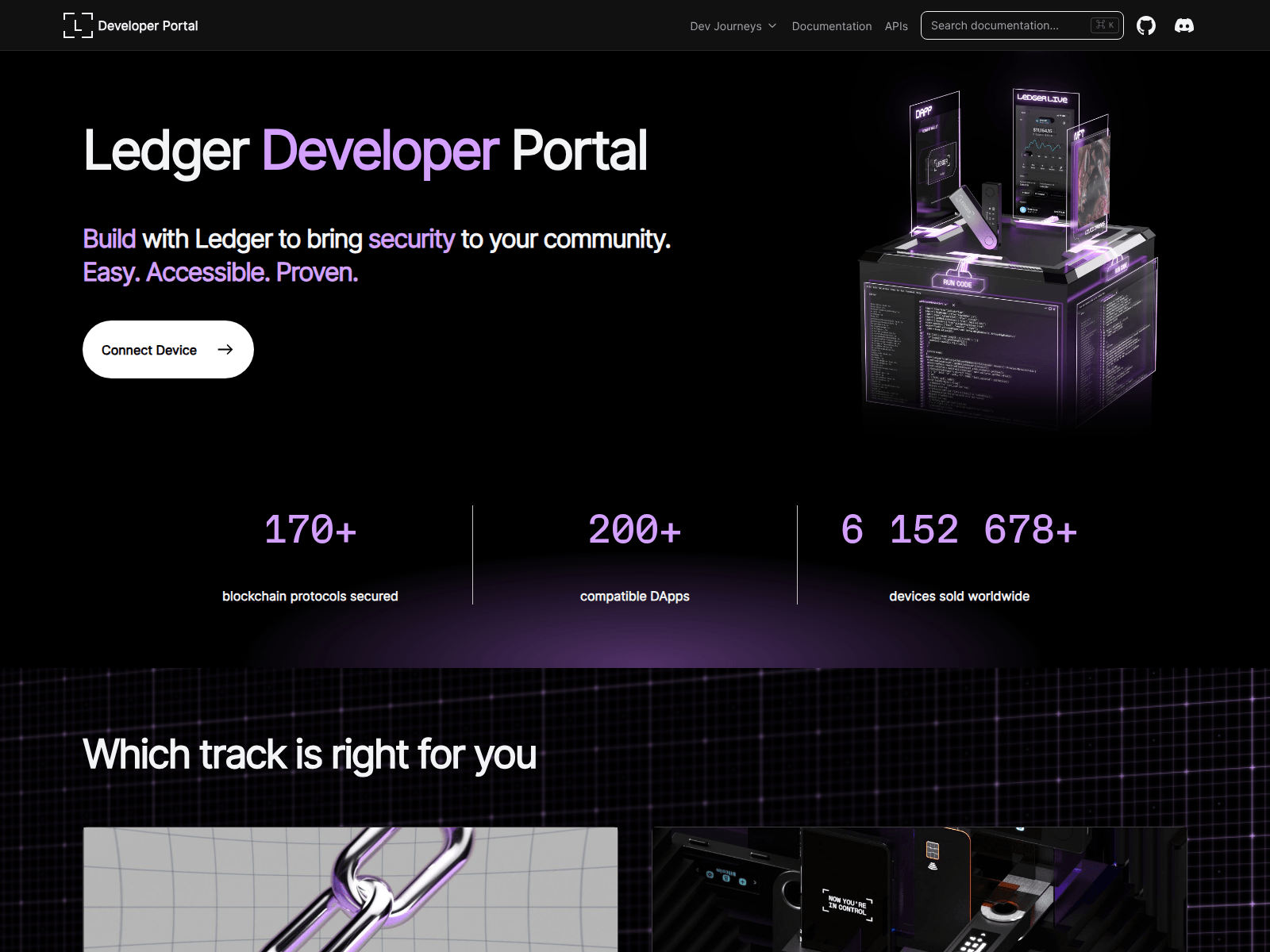Image resolution: width=1270 pixels, height=952 pixels.
Task: Click the '6 152 678+' statistic
Action: coord(959,530)
